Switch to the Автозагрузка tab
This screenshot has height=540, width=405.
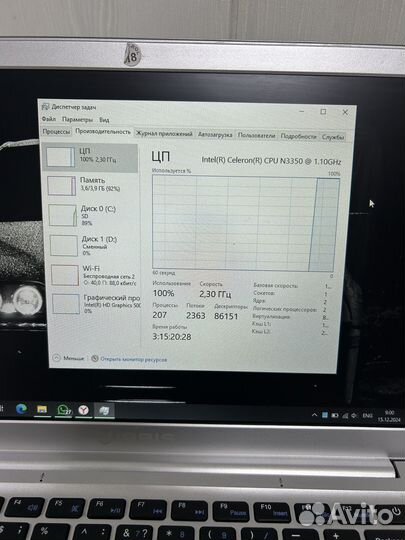(x=215, y=135)
